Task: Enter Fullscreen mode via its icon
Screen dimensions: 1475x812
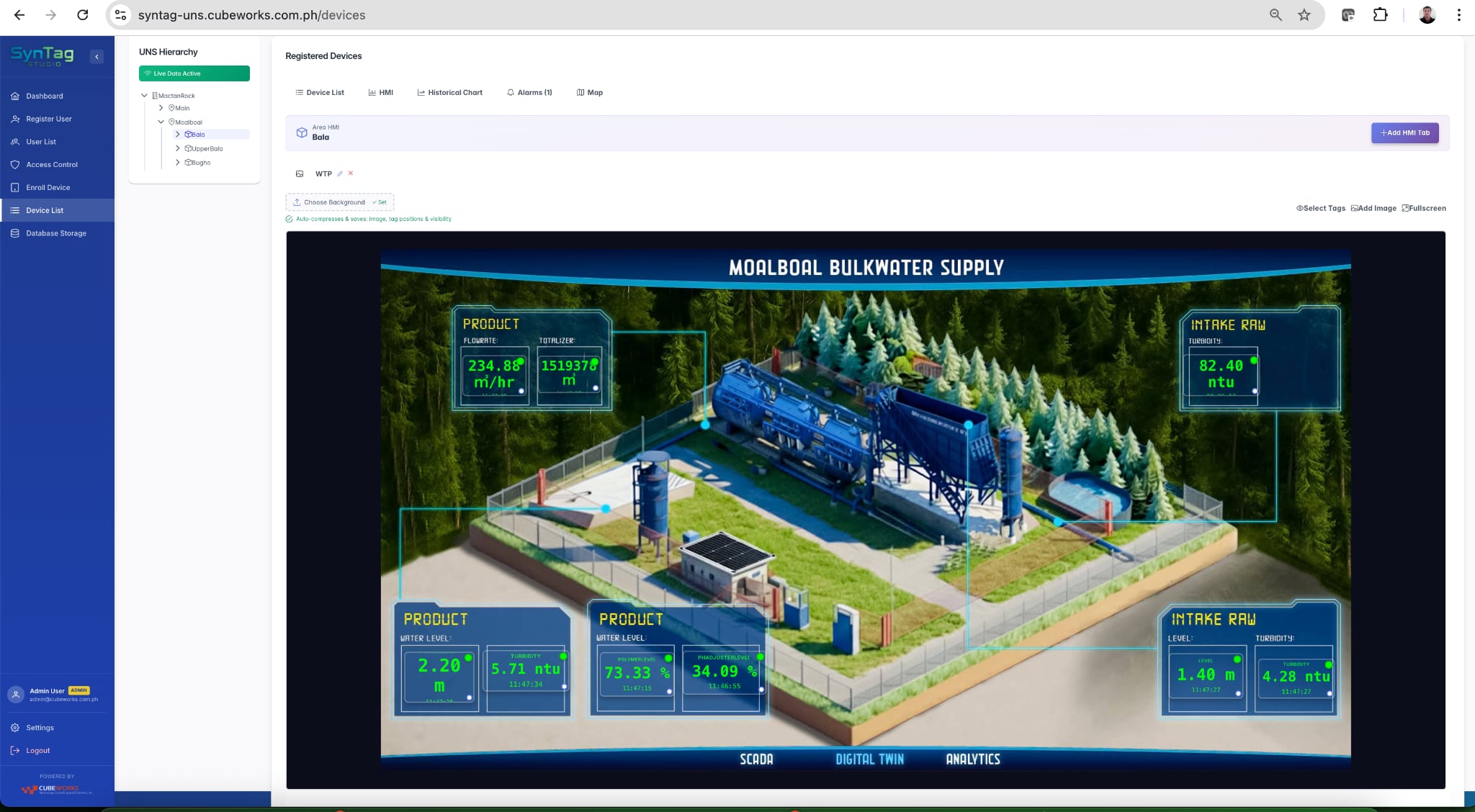Action: [x=1407, y=208]
